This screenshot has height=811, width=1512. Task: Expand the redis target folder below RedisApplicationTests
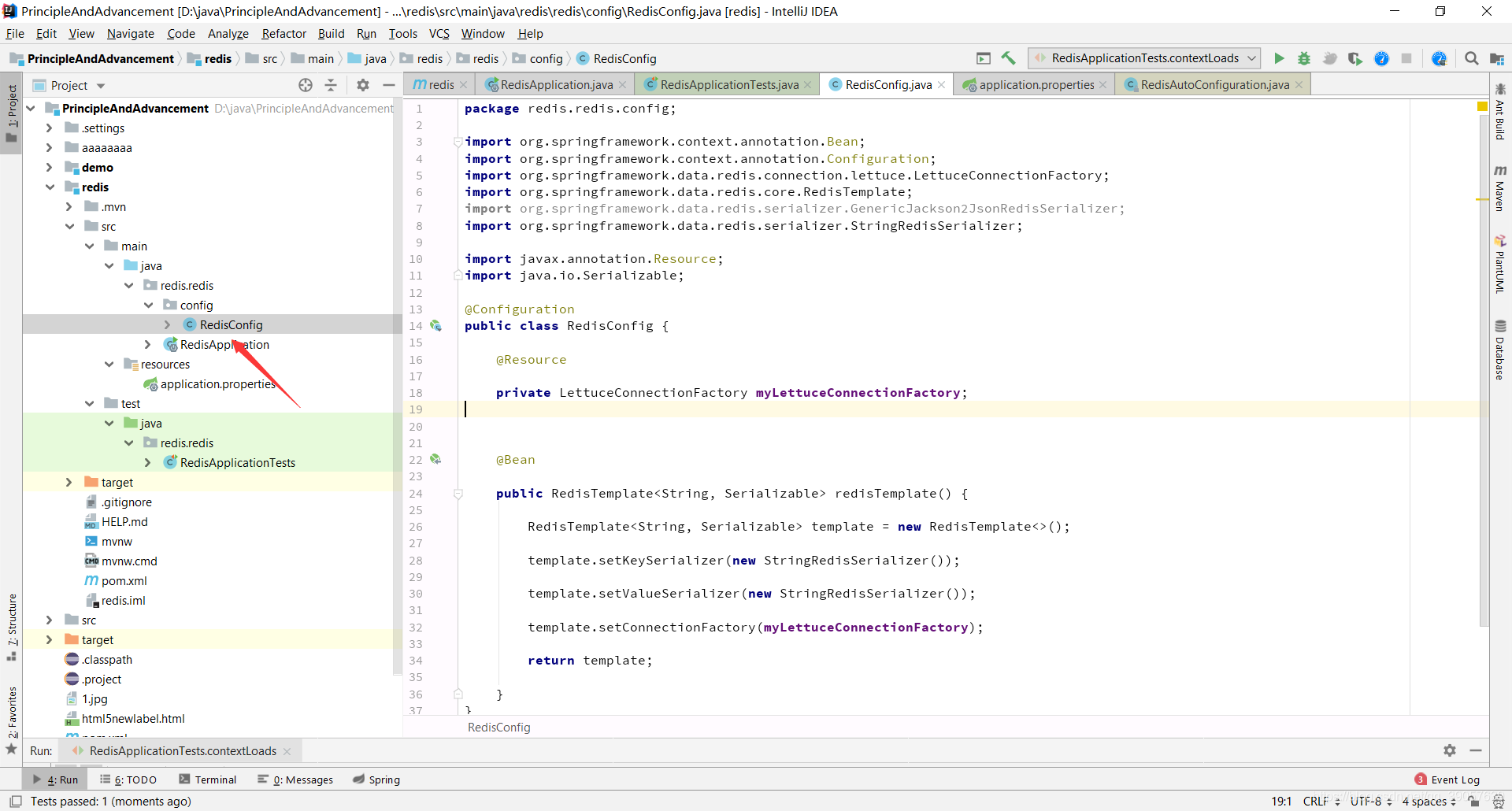tap(69, 482)
